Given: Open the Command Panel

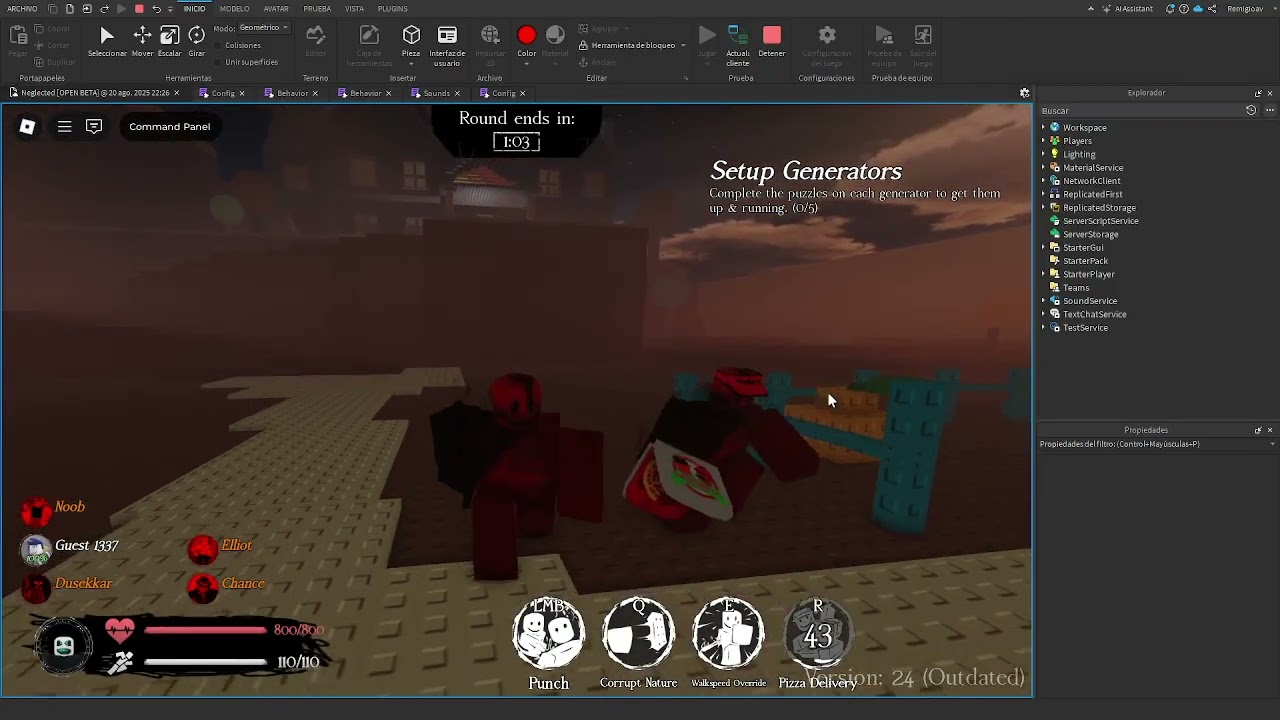Looking at the screenshot, I should coord(169,126).
